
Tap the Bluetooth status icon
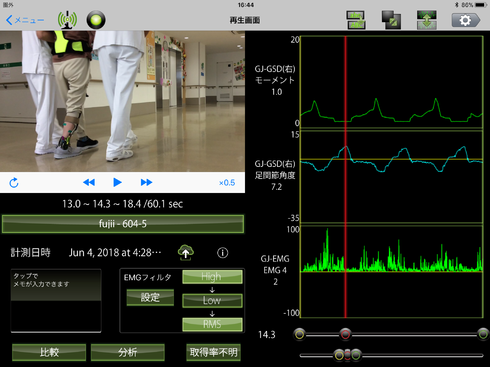tap(457, 5)
